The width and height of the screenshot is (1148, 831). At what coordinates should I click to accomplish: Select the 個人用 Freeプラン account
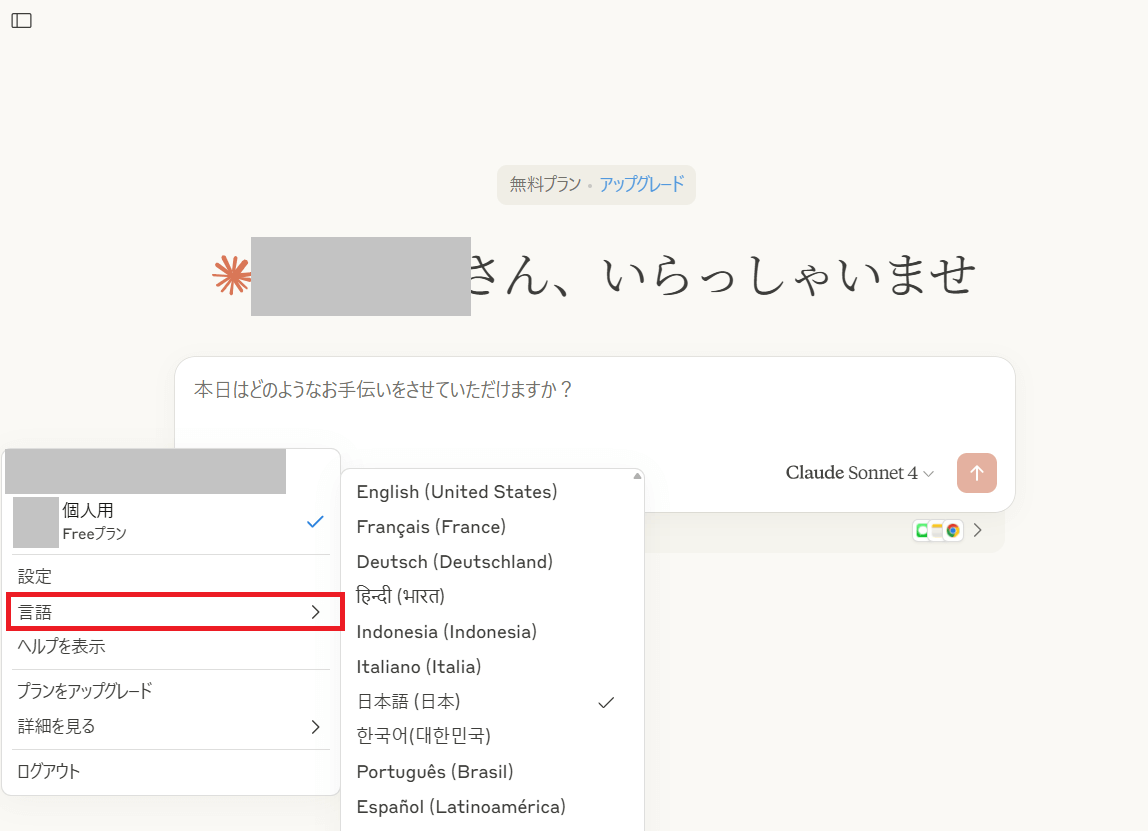click(x=171, y=522)
